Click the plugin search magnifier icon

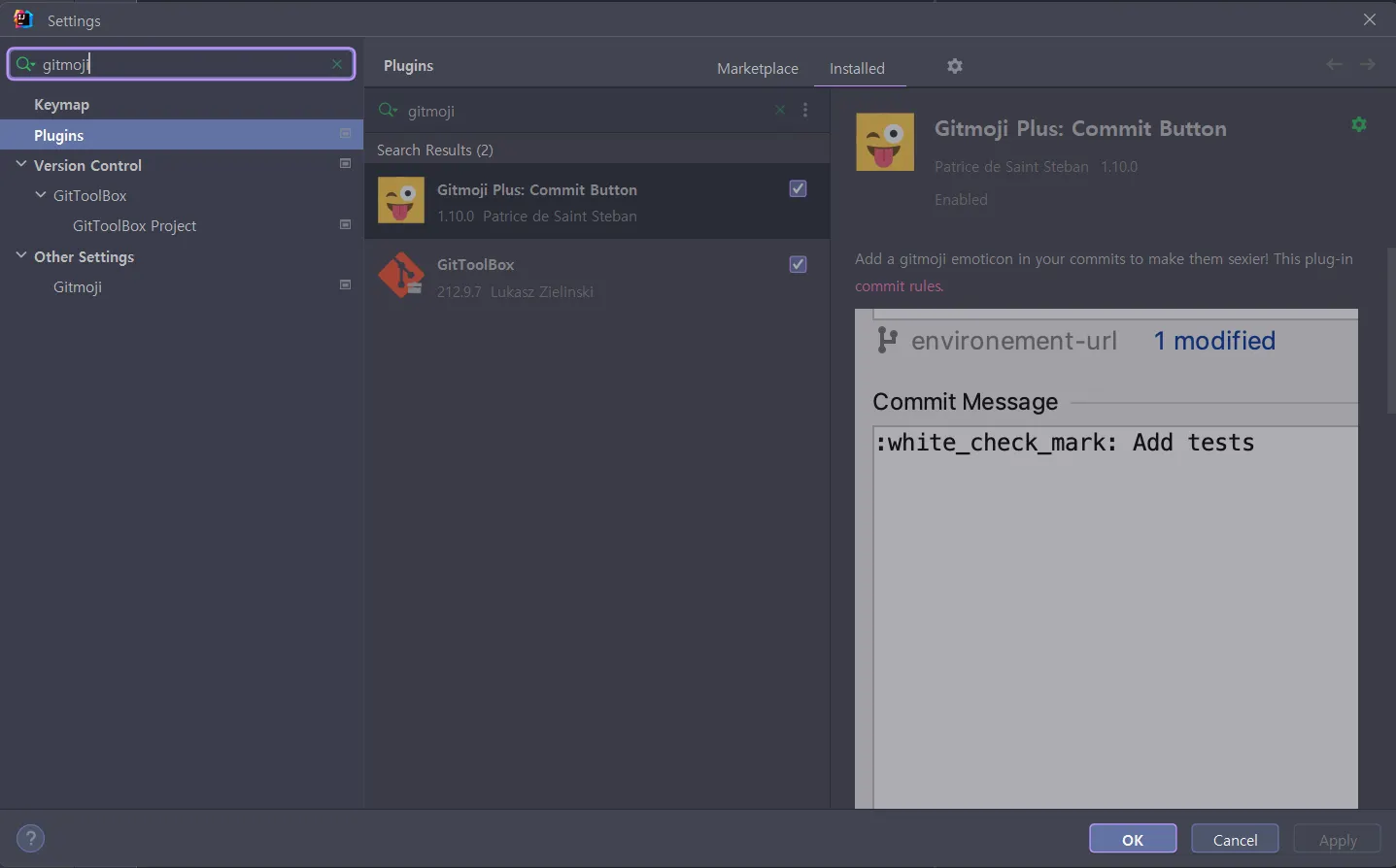[388, 110]
